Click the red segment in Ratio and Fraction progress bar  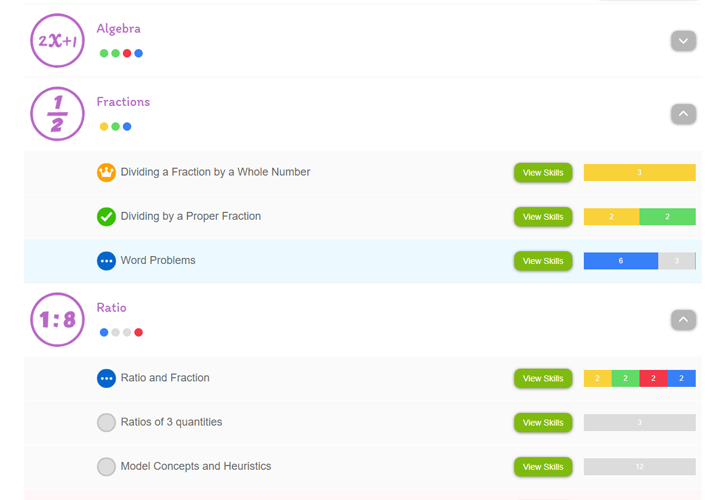point(653,379)
